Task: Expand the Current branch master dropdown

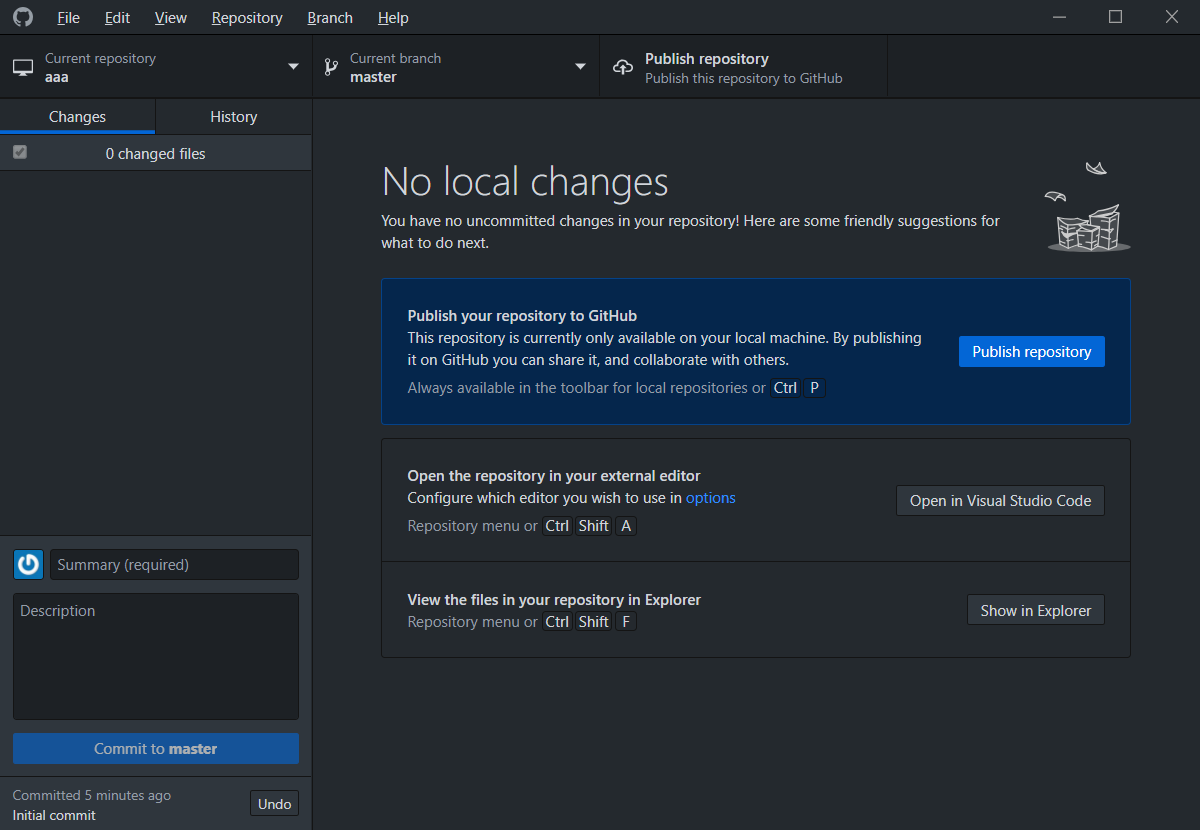Action: pyautogui.click(x=456, y=67)
